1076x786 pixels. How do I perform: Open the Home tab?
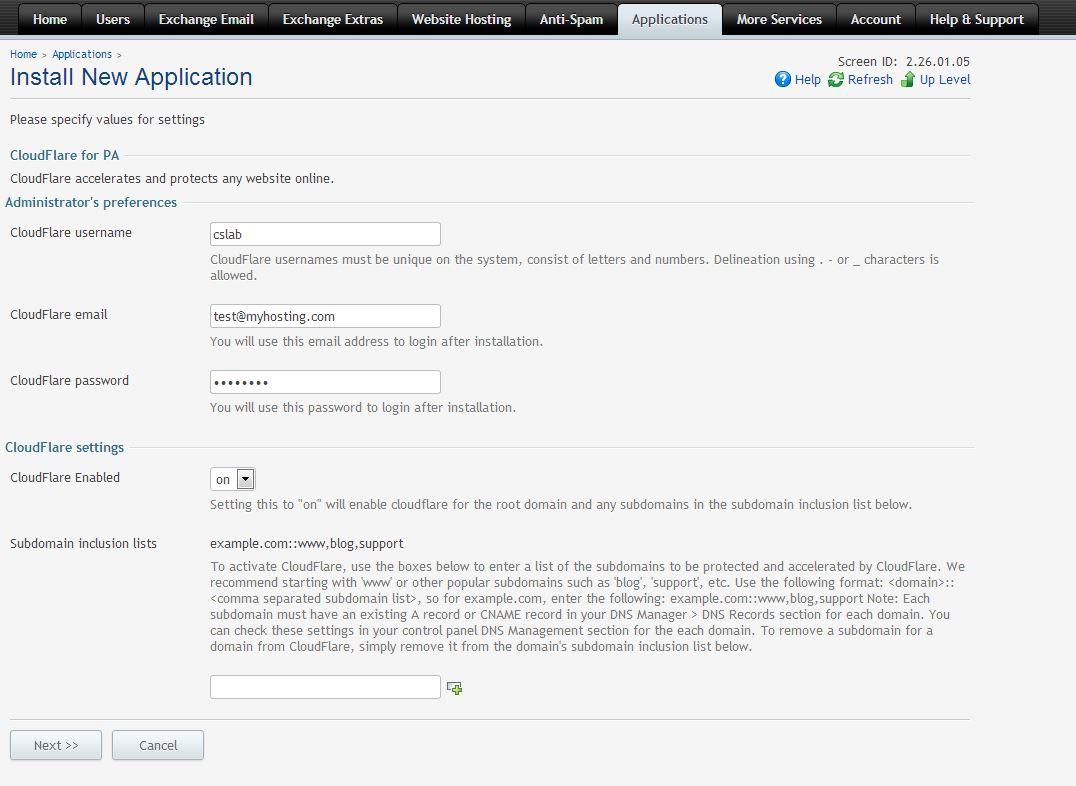click(x=49, y=19)
